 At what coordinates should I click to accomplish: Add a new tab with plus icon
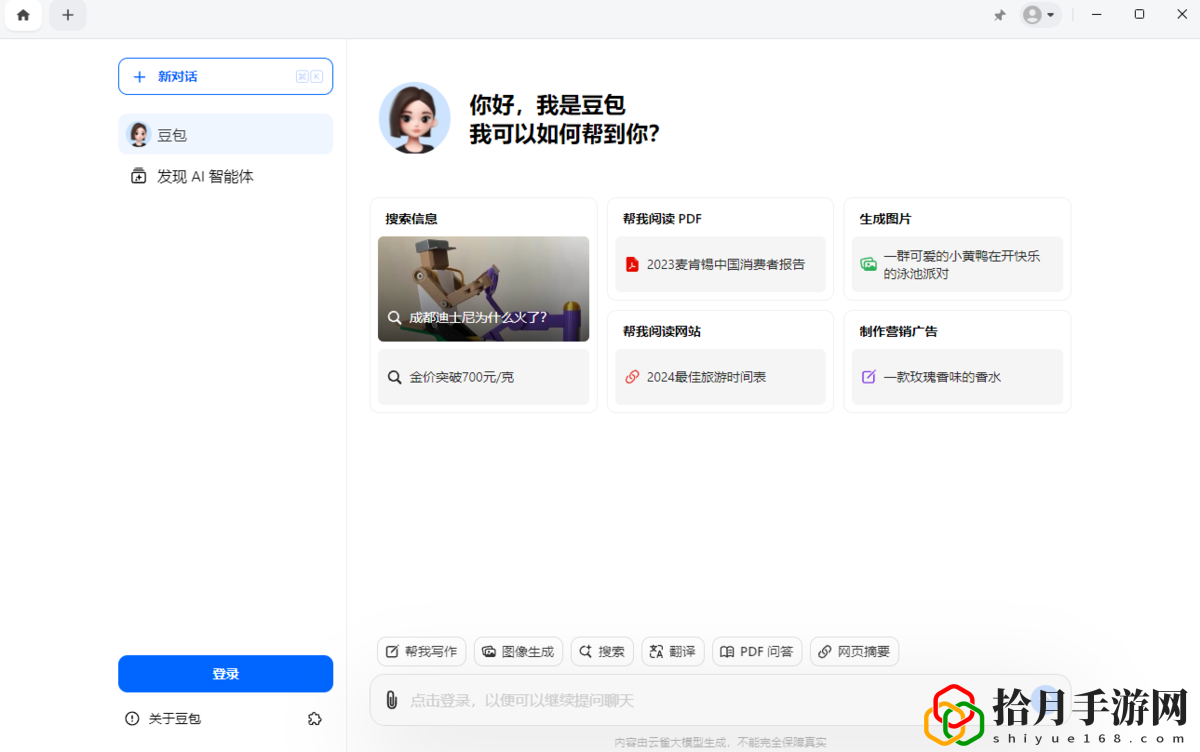pos(68,15)
